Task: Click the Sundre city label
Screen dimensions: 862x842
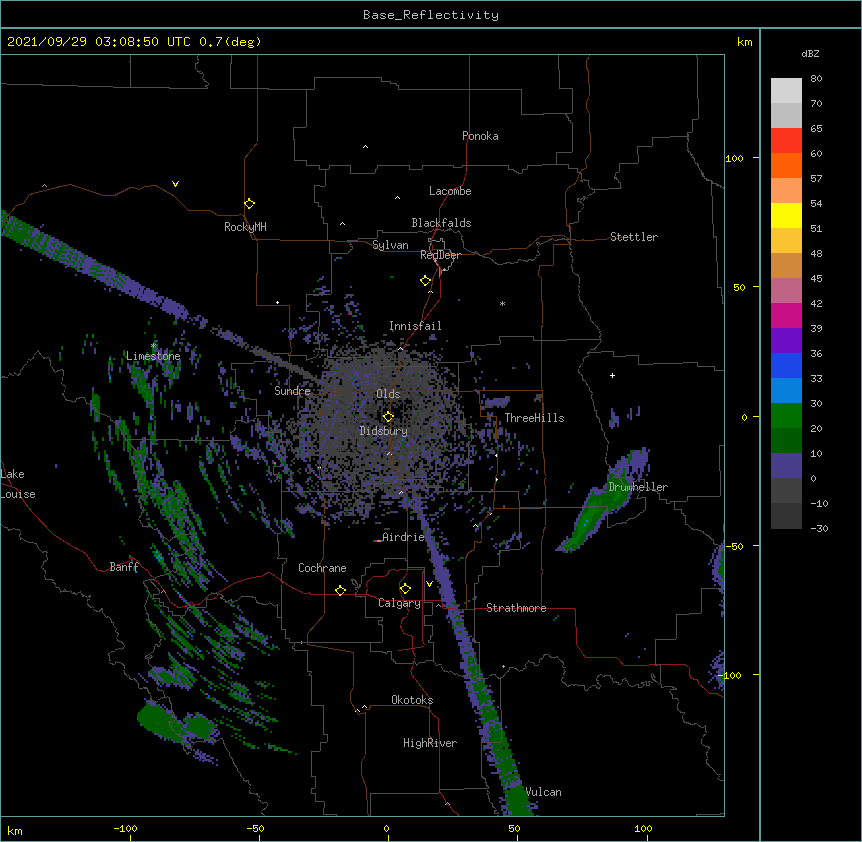Action: 292,391
